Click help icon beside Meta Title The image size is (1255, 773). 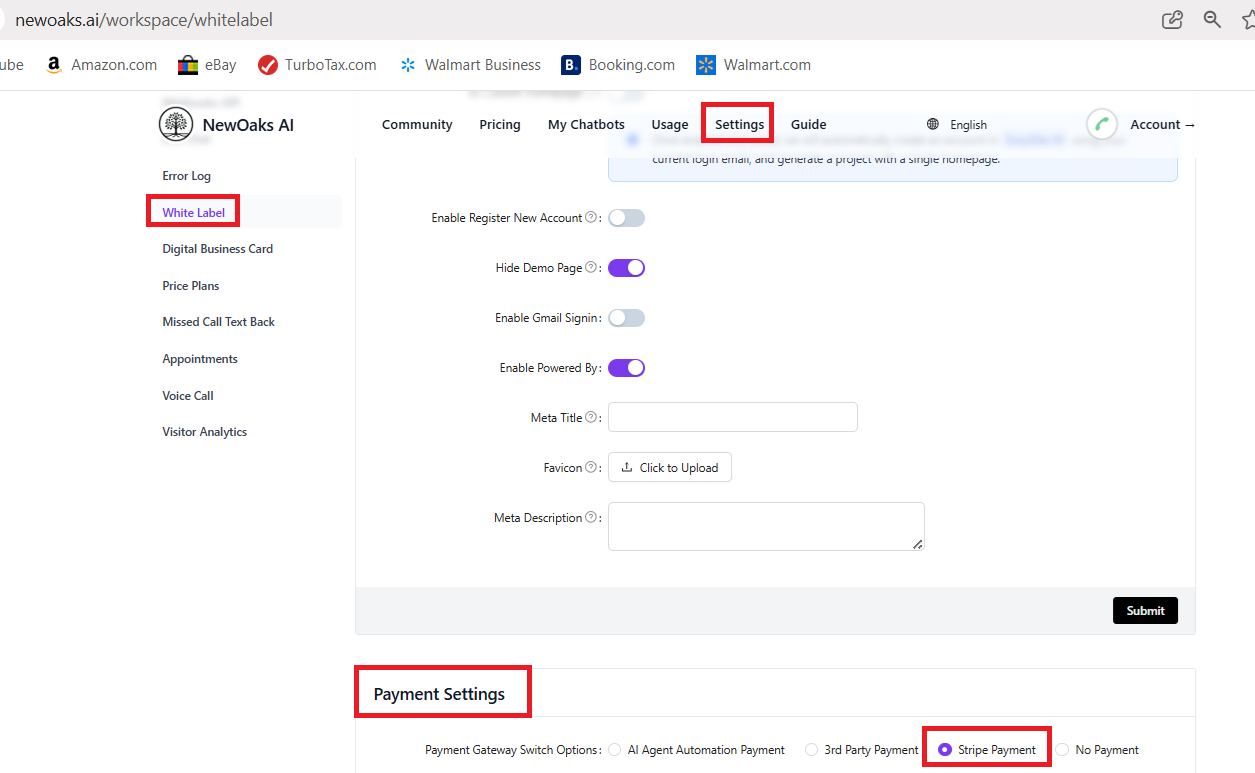point(591,418)
